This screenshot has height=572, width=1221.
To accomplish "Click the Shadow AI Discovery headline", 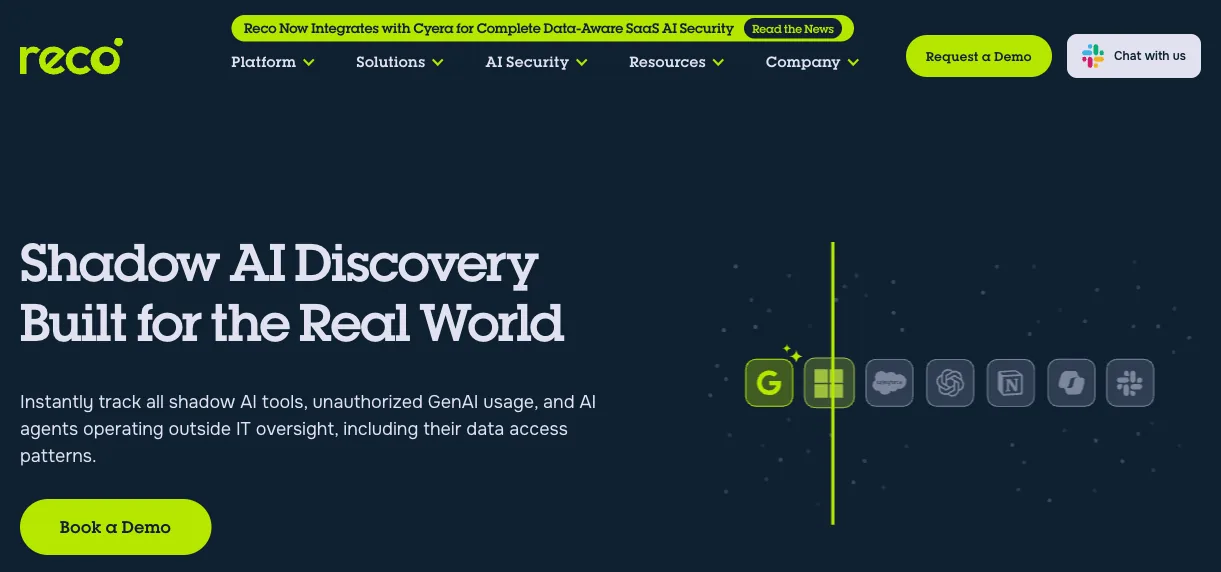I will tap(291, 293).
